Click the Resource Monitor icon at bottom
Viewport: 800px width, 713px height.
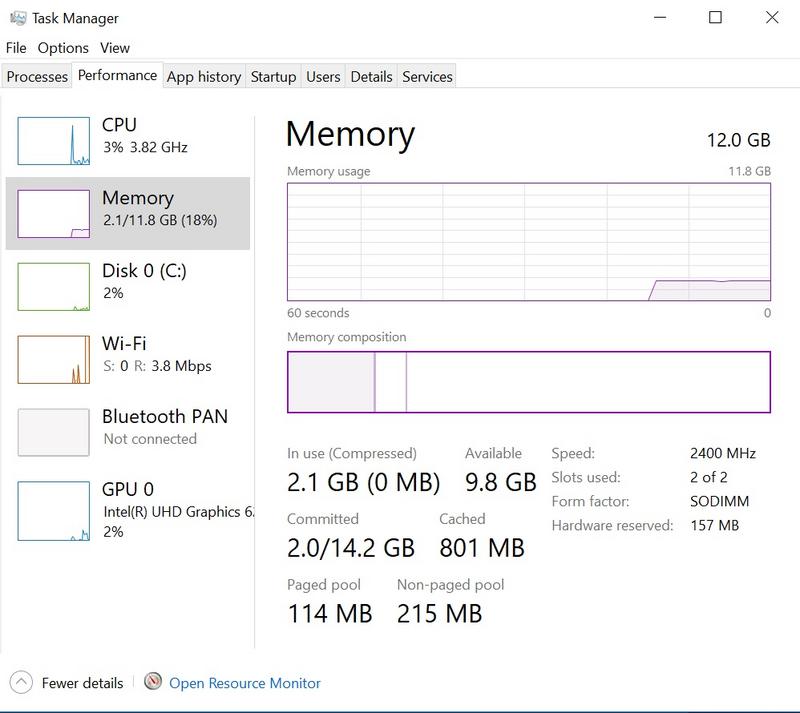(153, 683)
